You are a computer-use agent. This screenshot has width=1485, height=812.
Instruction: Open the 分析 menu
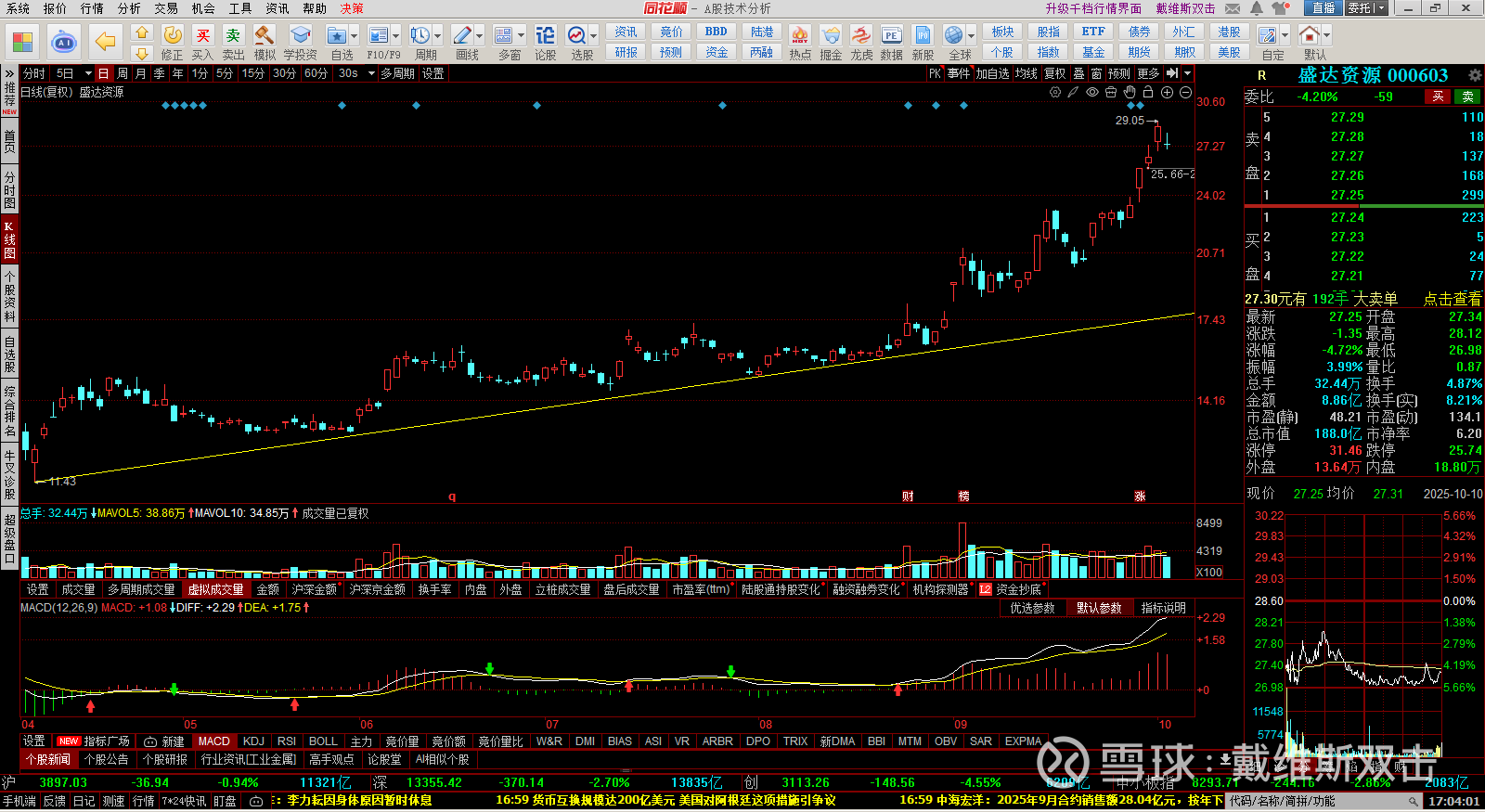pyautogui.click(x=129, y=8)
